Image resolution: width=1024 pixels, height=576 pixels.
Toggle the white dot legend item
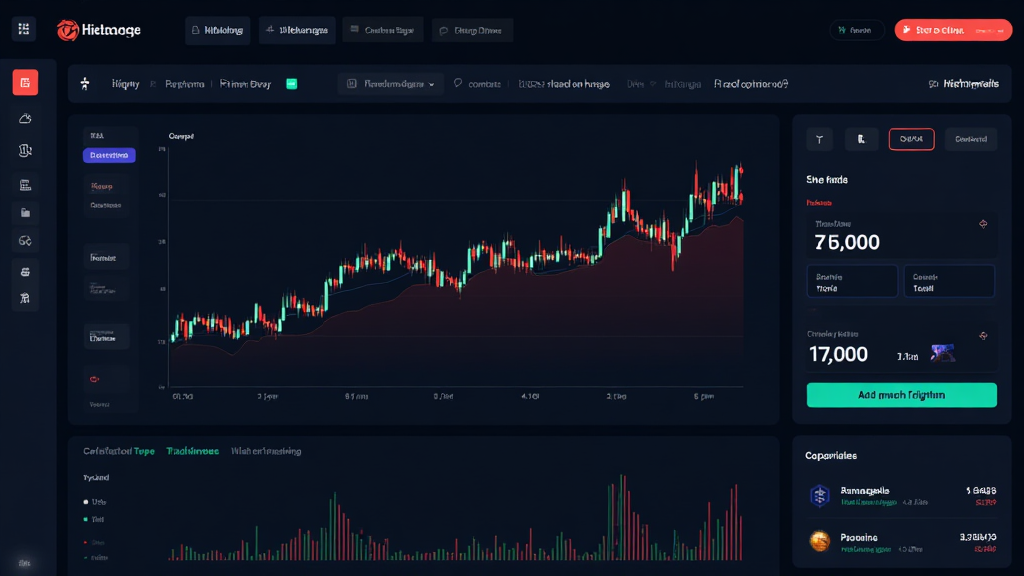tap(85, 502)
